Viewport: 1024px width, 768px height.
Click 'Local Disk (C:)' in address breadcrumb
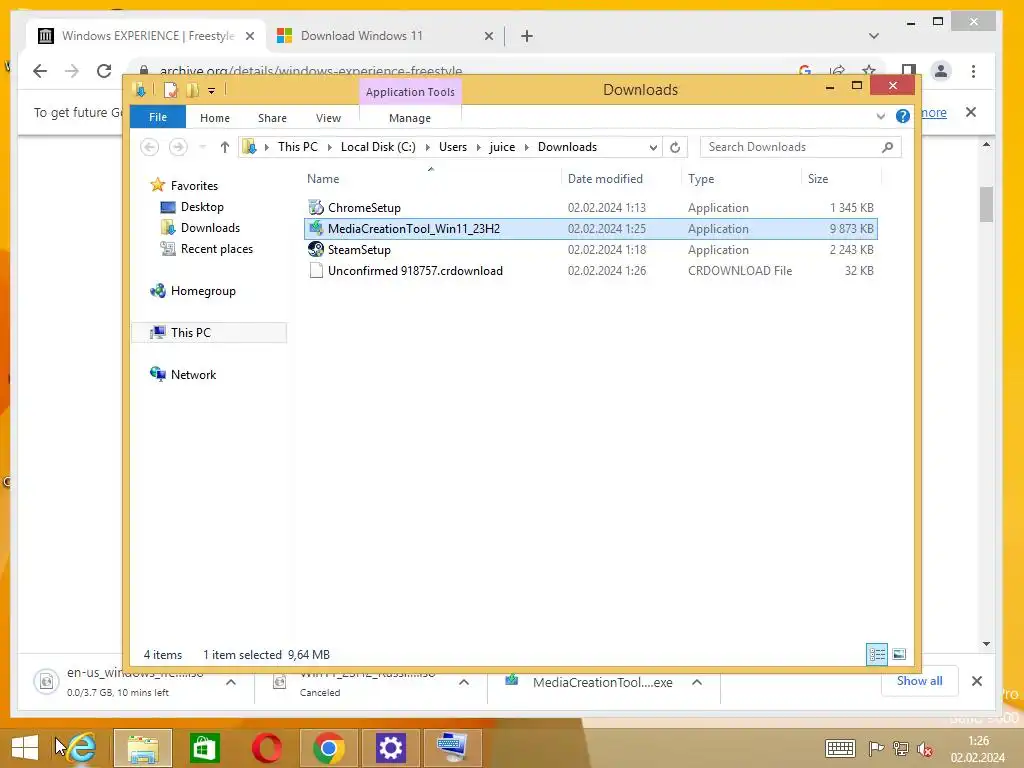click(x=378, y=147)
